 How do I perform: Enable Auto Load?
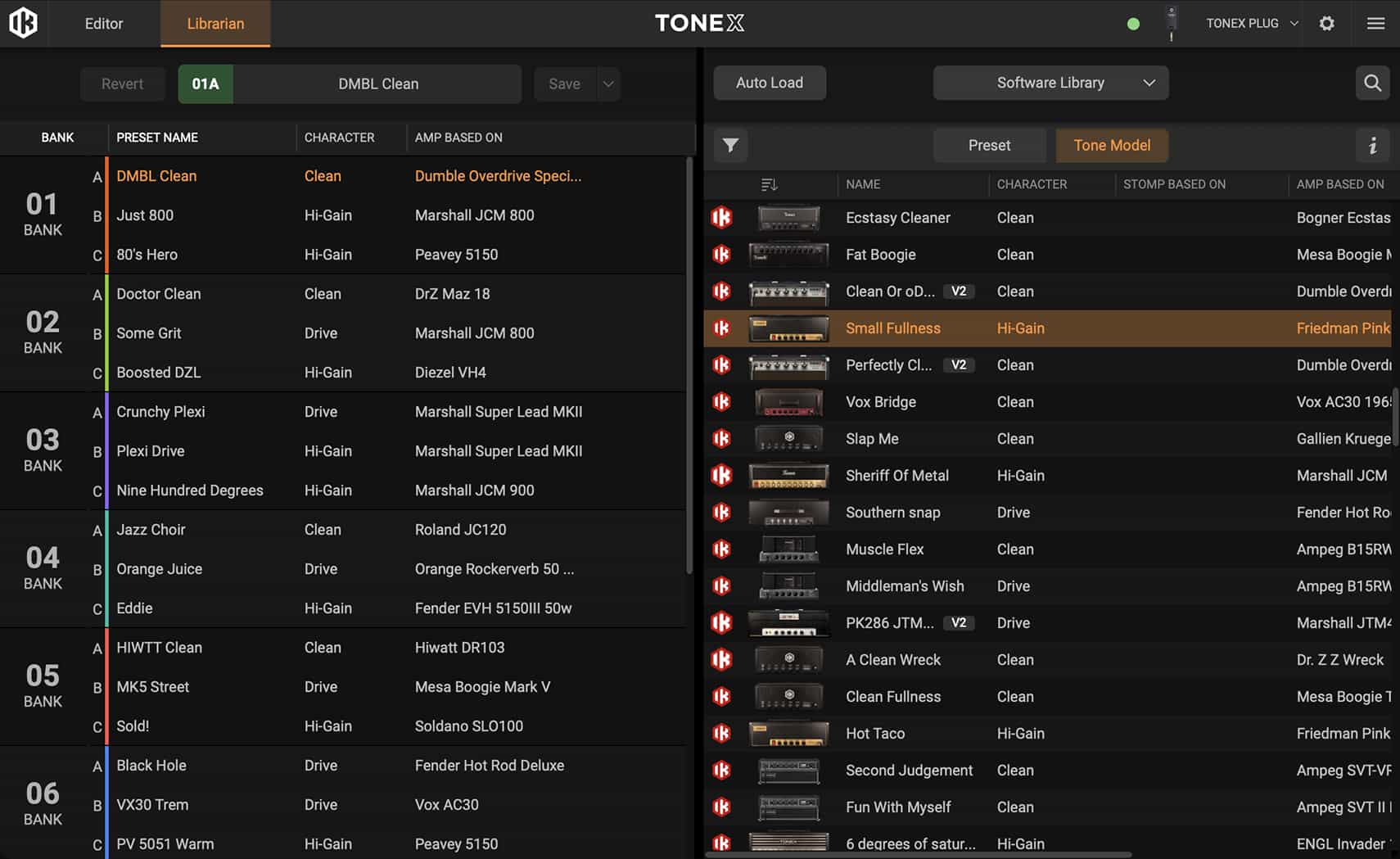click(769, 83)
